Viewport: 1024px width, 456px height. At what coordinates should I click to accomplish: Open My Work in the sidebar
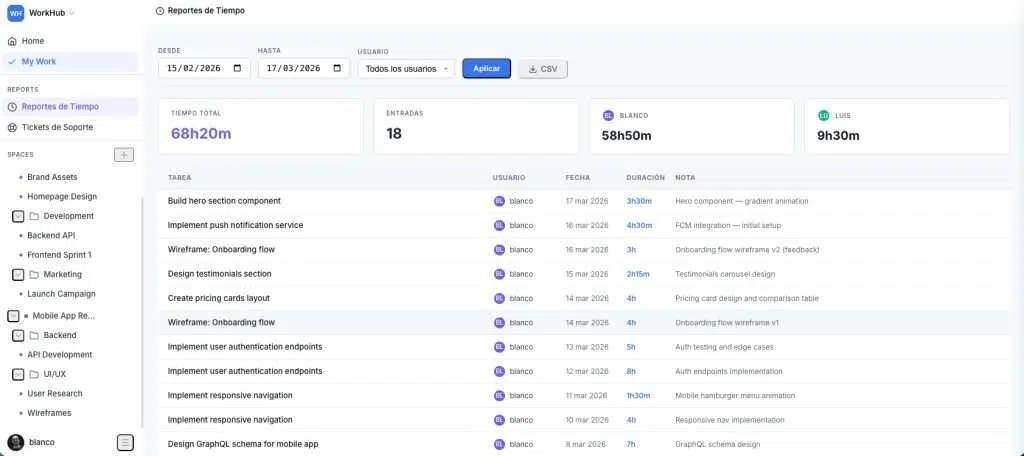click(71, 61)
